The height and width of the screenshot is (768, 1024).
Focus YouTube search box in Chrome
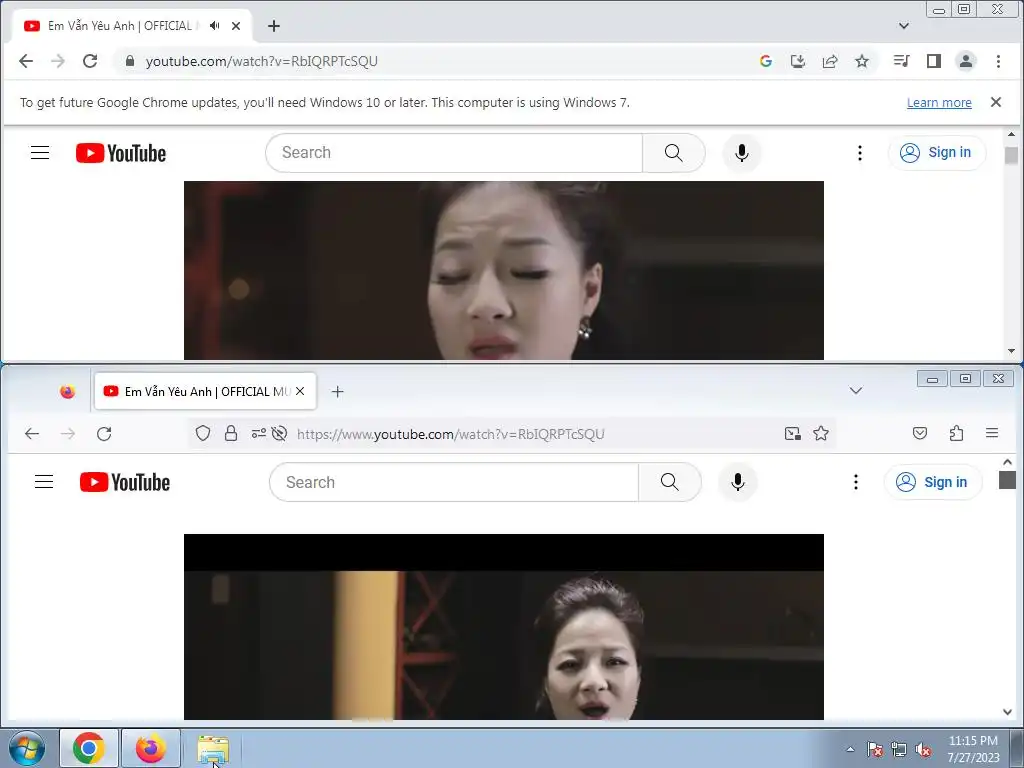pyautogui.click(x=454, y=153)
